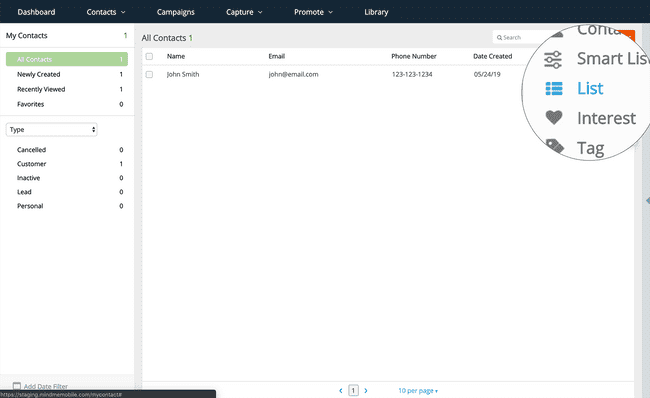Sort by the Date Created column
This screenshot has width=650, height=398.
[492, 56]
